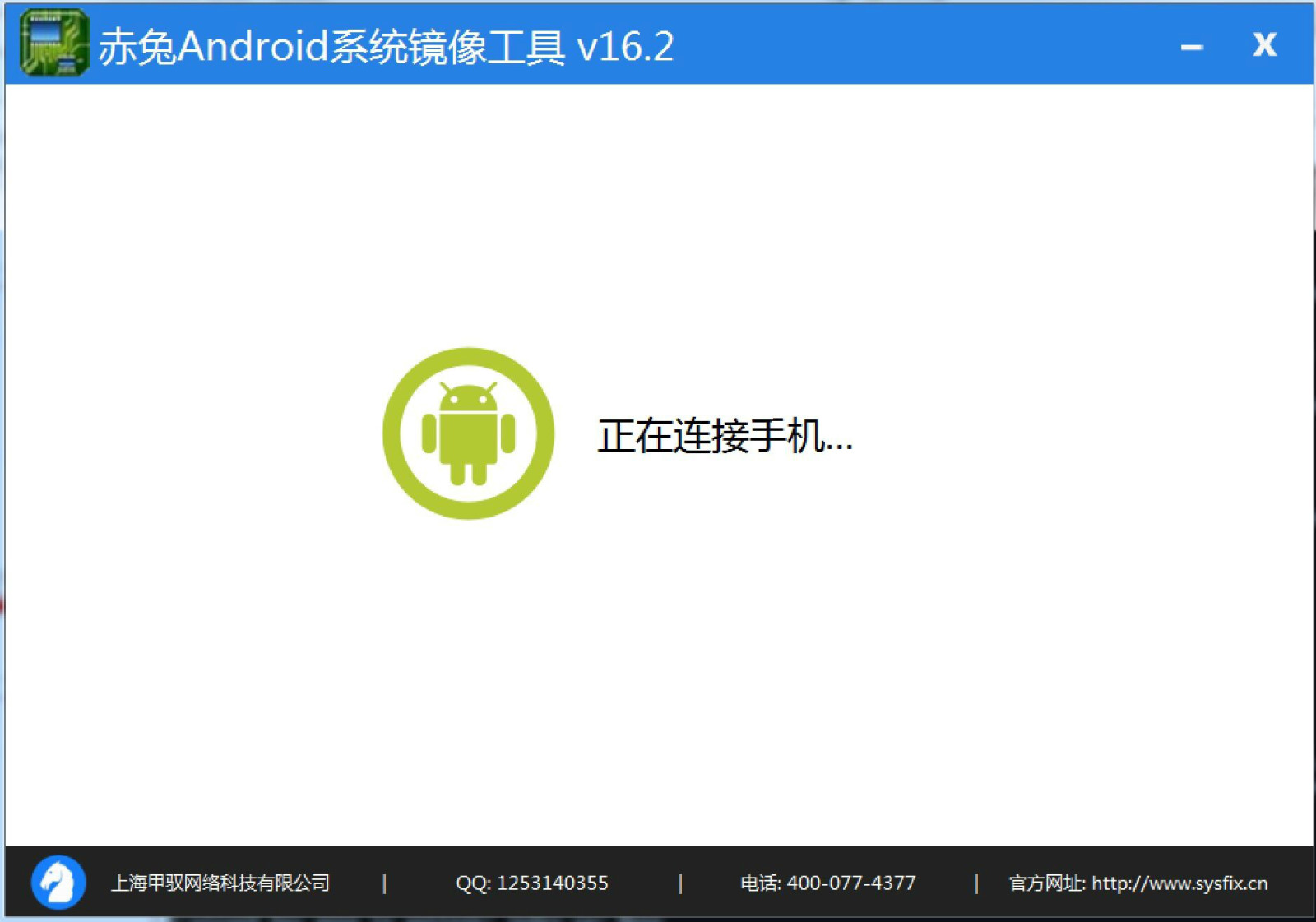Viewport: 1316px width, 922px height.
Task: Open the official website http://www.sysfix.cn link
Action: click(1179, 883)
